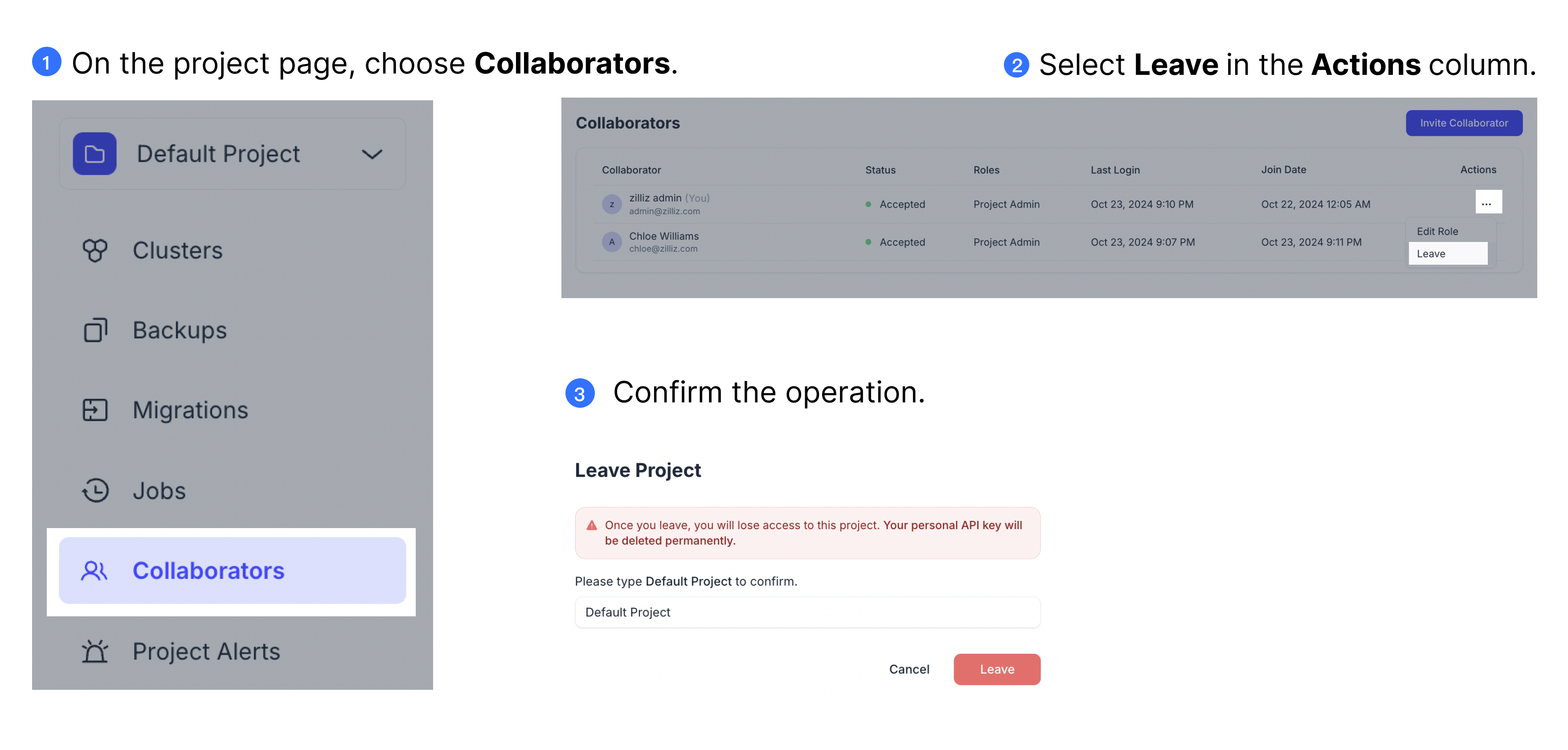This screenshot has height=750, width=1568.
Task: Click the warning triangle icon in alert
Action: tap(591, 525)
